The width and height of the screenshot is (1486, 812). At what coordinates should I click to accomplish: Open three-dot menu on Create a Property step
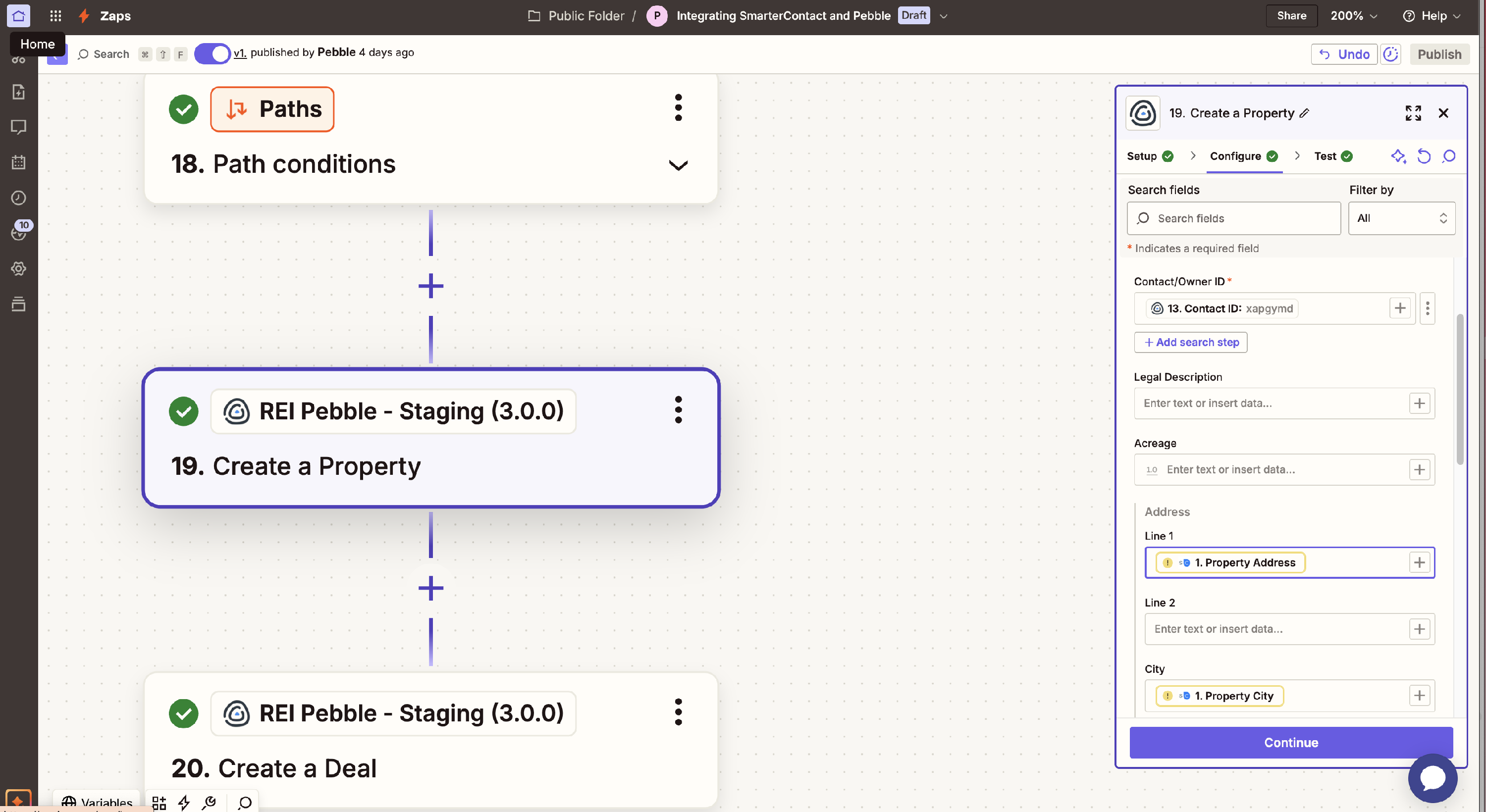coord(678,410)
